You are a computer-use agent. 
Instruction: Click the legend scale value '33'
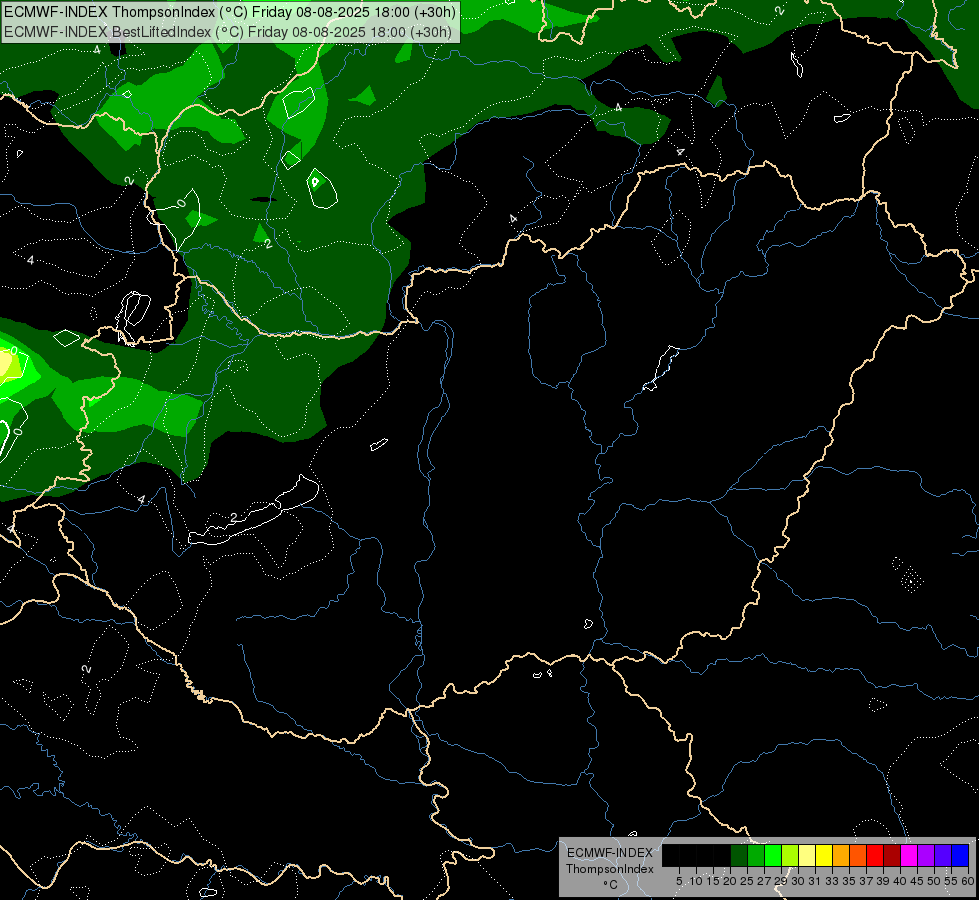pyautogui.click(x=832, y=881)
